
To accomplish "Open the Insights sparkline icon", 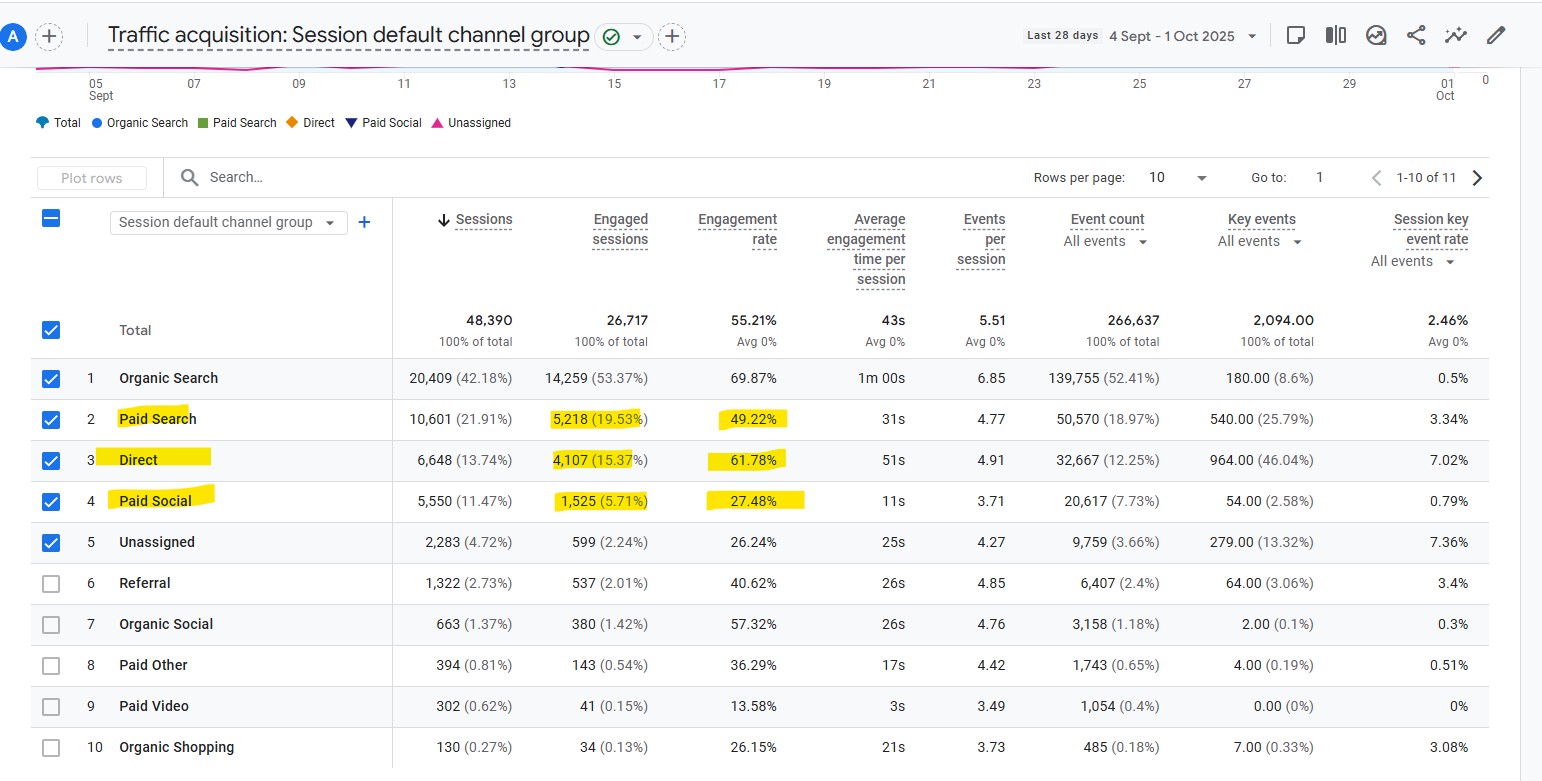I will (1455, 36).
